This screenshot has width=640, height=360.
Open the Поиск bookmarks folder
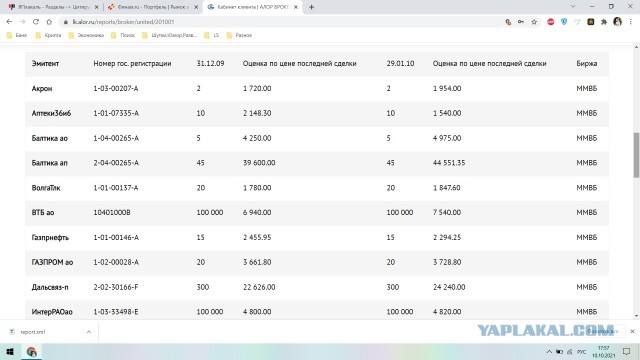pyautogui.click(x=123, y=35)
